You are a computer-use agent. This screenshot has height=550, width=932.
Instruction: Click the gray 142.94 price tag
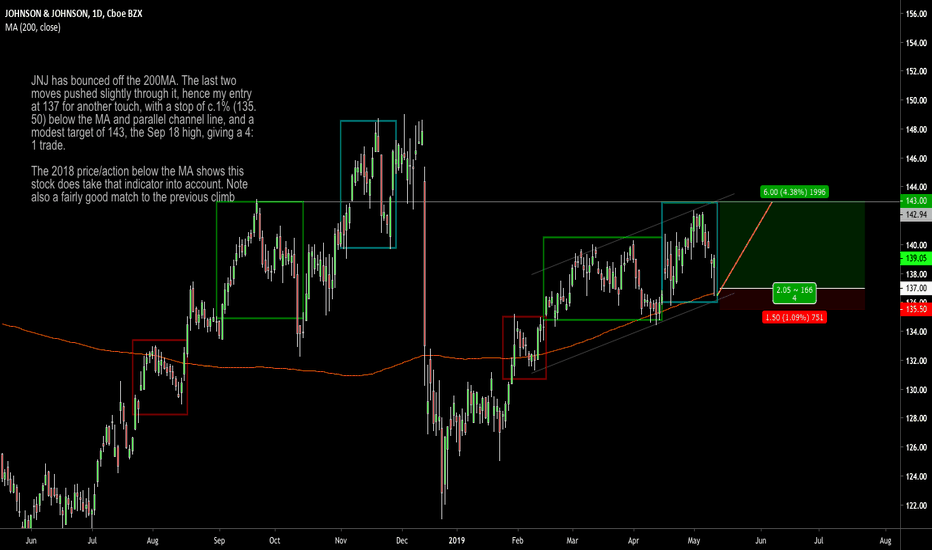pos(916,215)
